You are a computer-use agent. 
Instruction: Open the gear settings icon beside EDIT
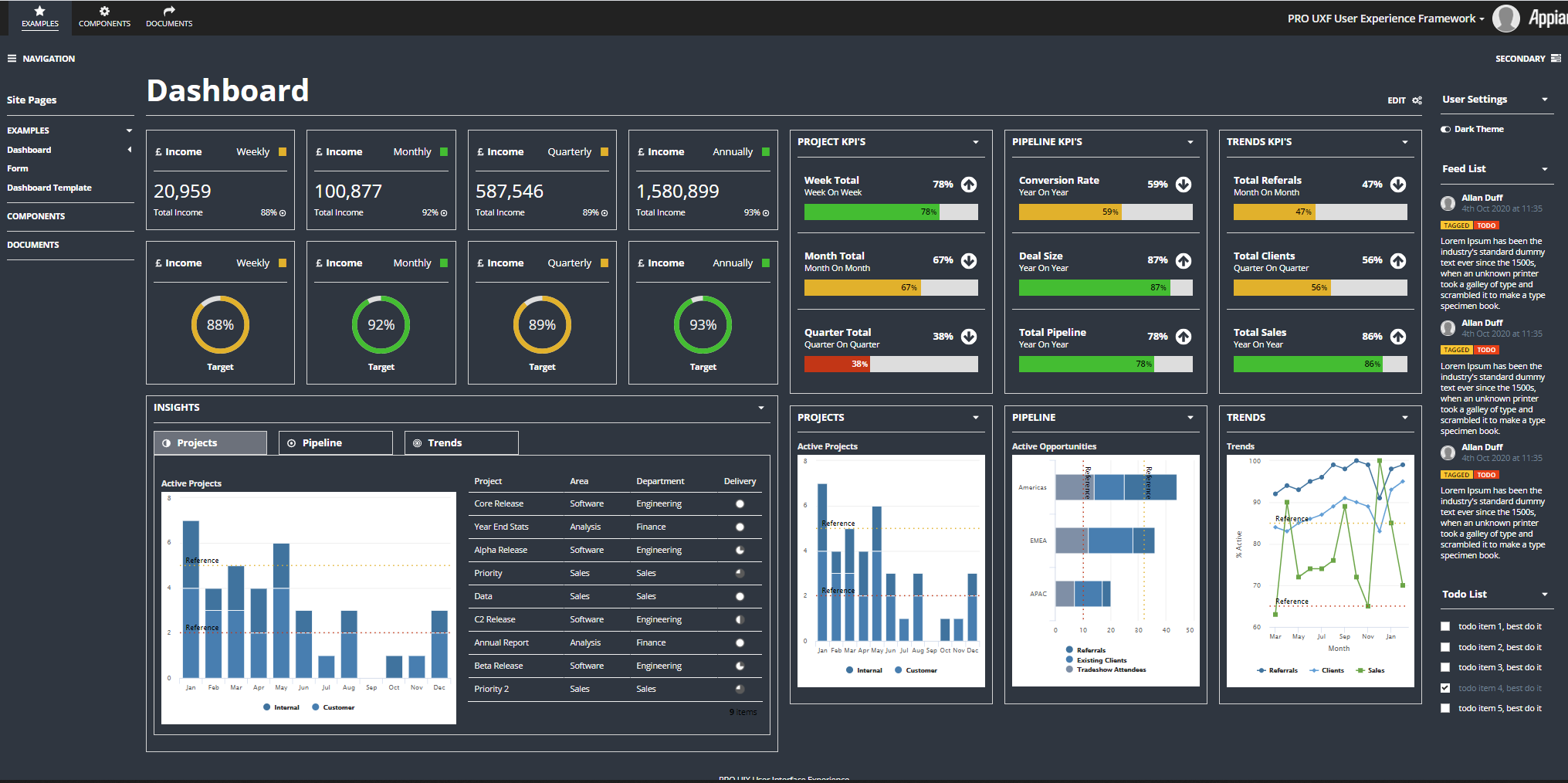1419,100
